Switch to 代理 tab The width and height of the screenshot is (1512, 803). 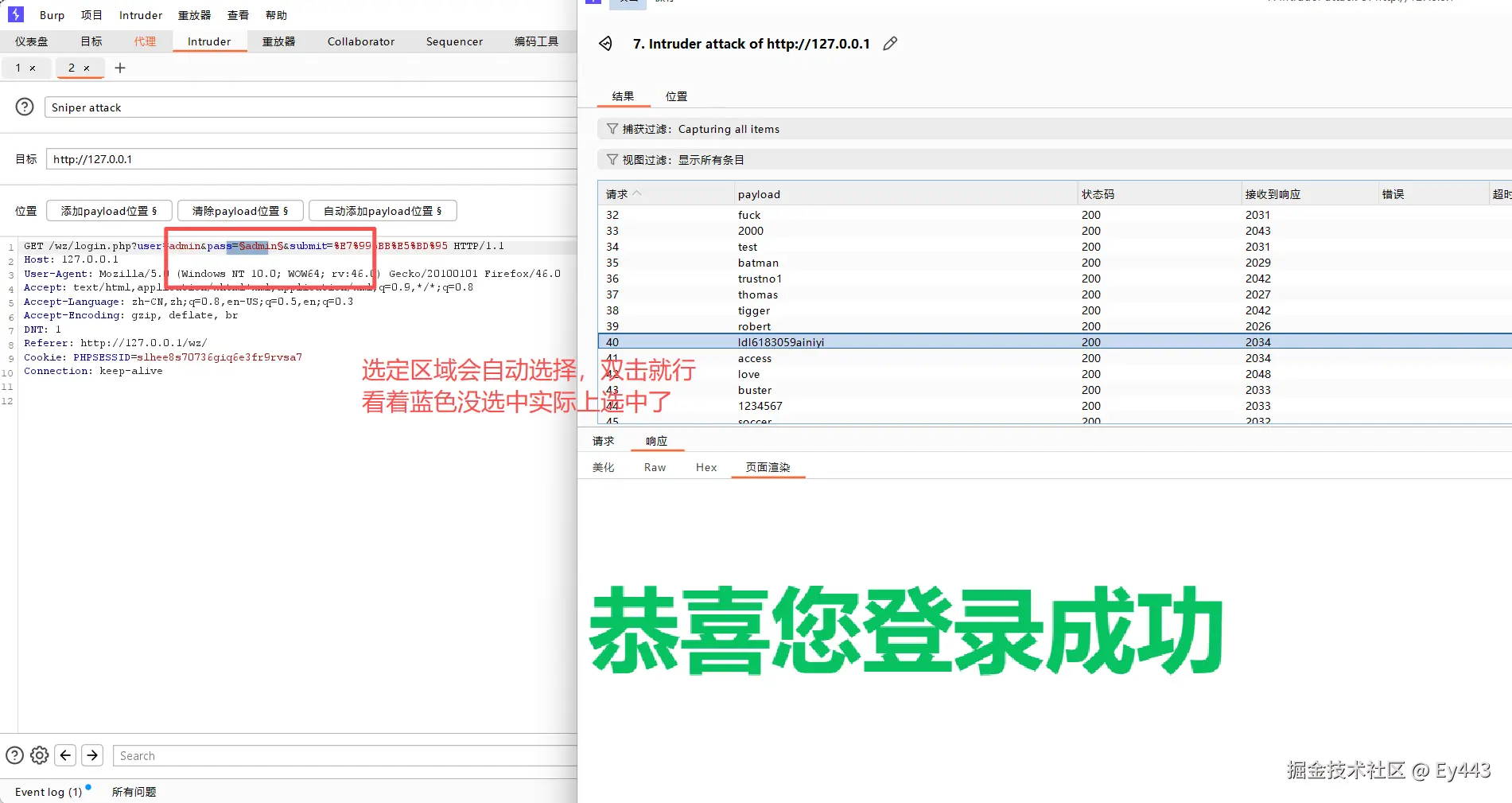pyautogui.click(x=145, y=41)
